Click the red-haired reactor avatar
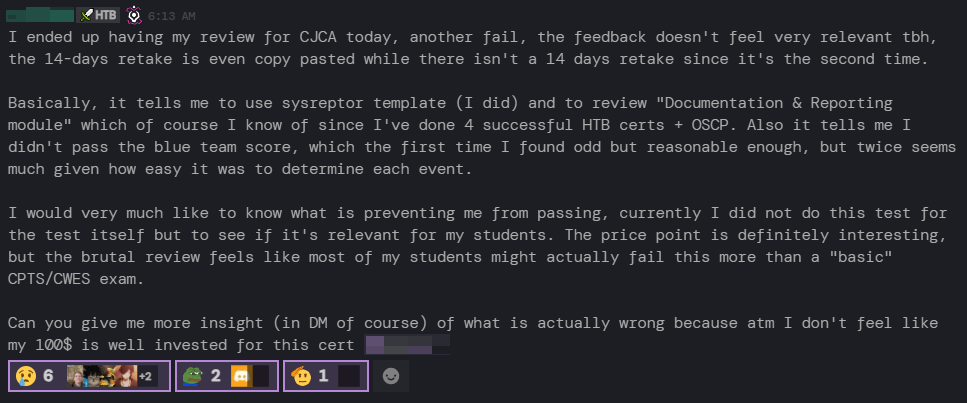Viewport: 967px width, 403px height. click(x=126, y=377)
